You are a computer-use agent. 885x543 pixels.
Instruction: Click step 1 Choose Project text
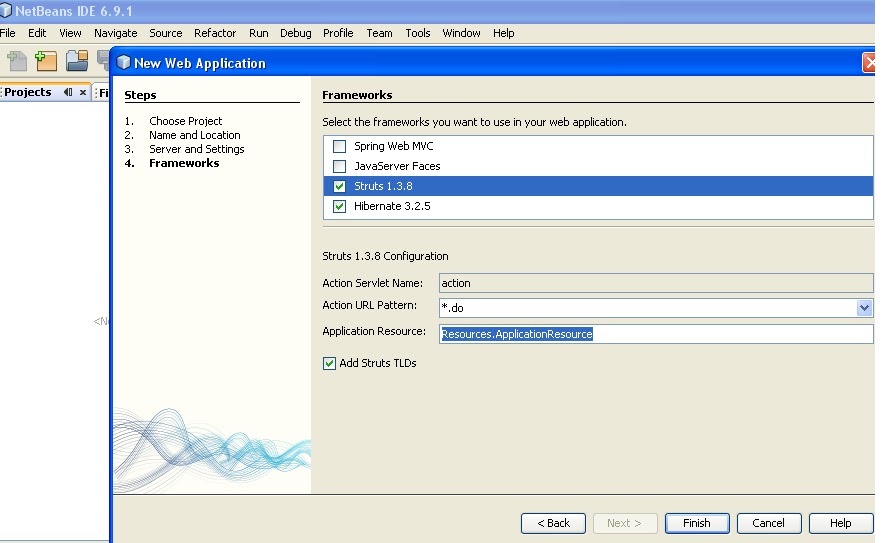(x=186, y=121)
